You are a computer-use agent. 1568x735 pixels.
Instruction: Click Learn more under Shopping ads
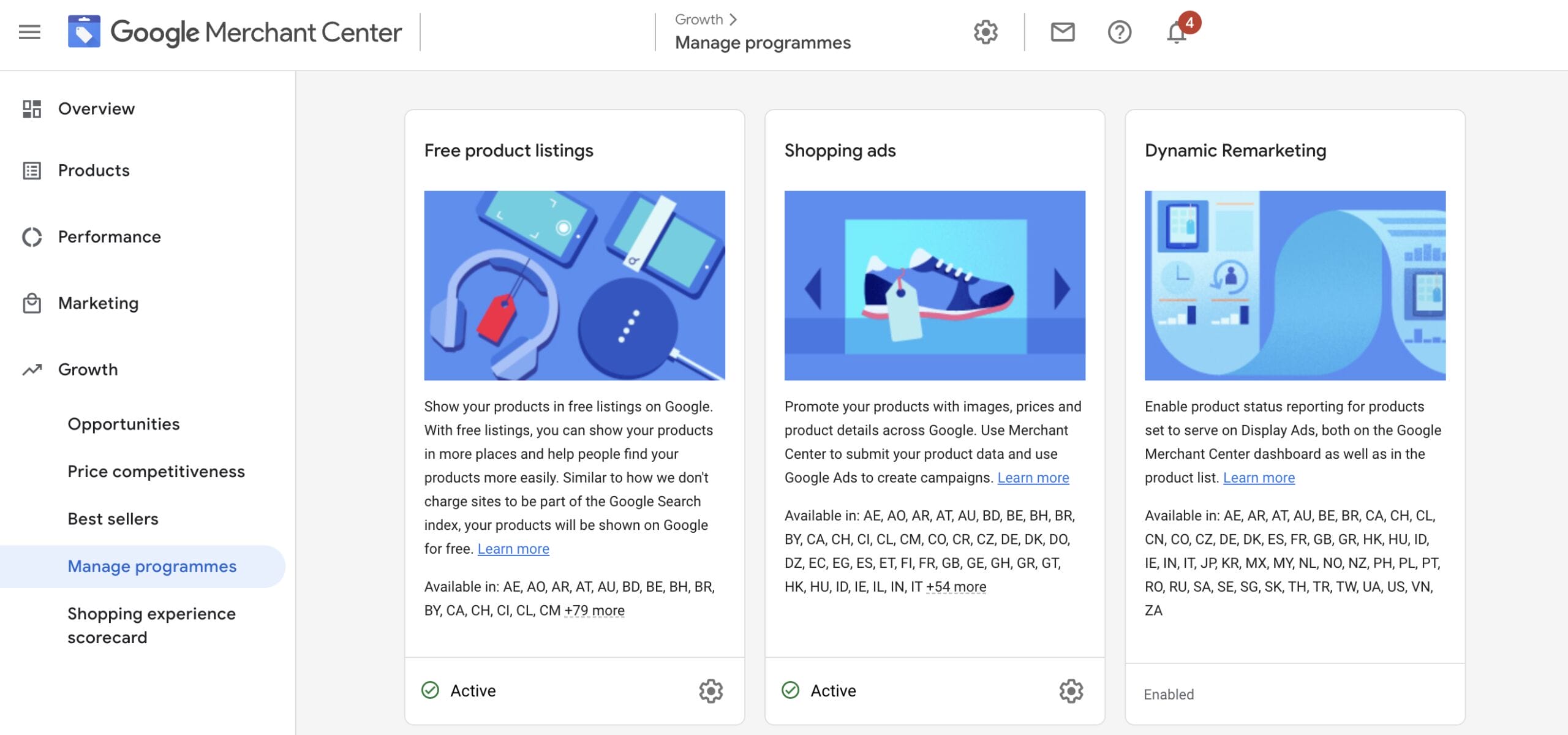1033,478
